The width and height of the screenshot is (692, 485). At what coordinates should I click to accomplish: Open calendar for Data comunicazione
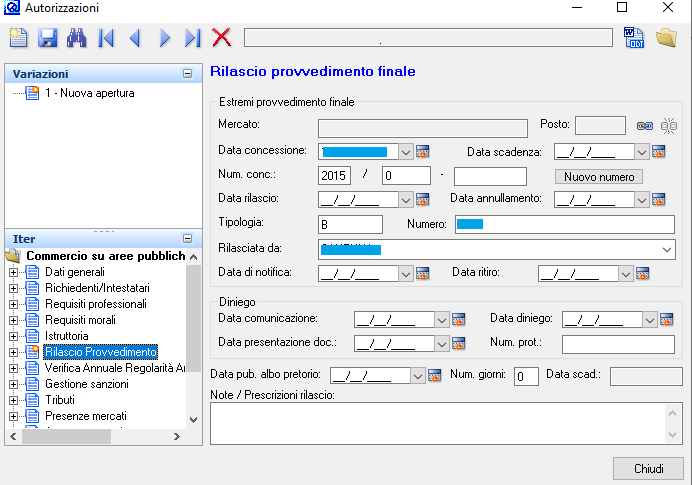click(x=459, y=320)
